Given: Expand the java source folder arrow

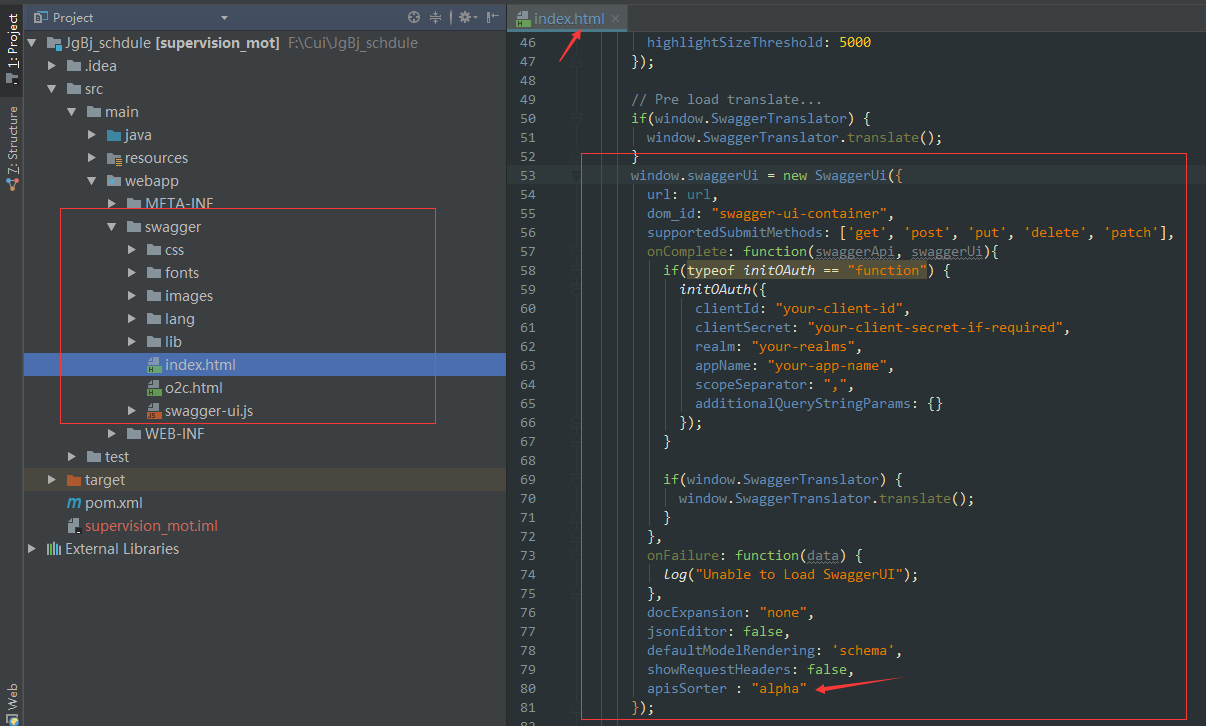Looking at the screenshot, I should 92,135.
